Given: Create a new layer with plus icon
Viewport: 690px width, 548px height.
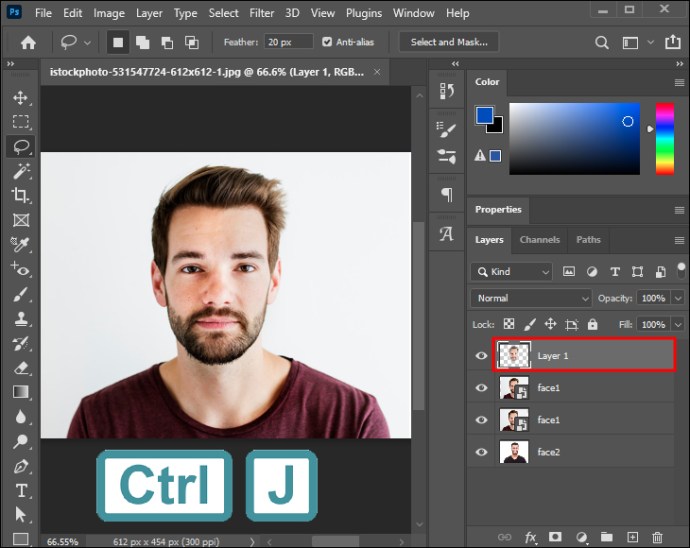Looking at the screenshot, I should pos(632,537).
